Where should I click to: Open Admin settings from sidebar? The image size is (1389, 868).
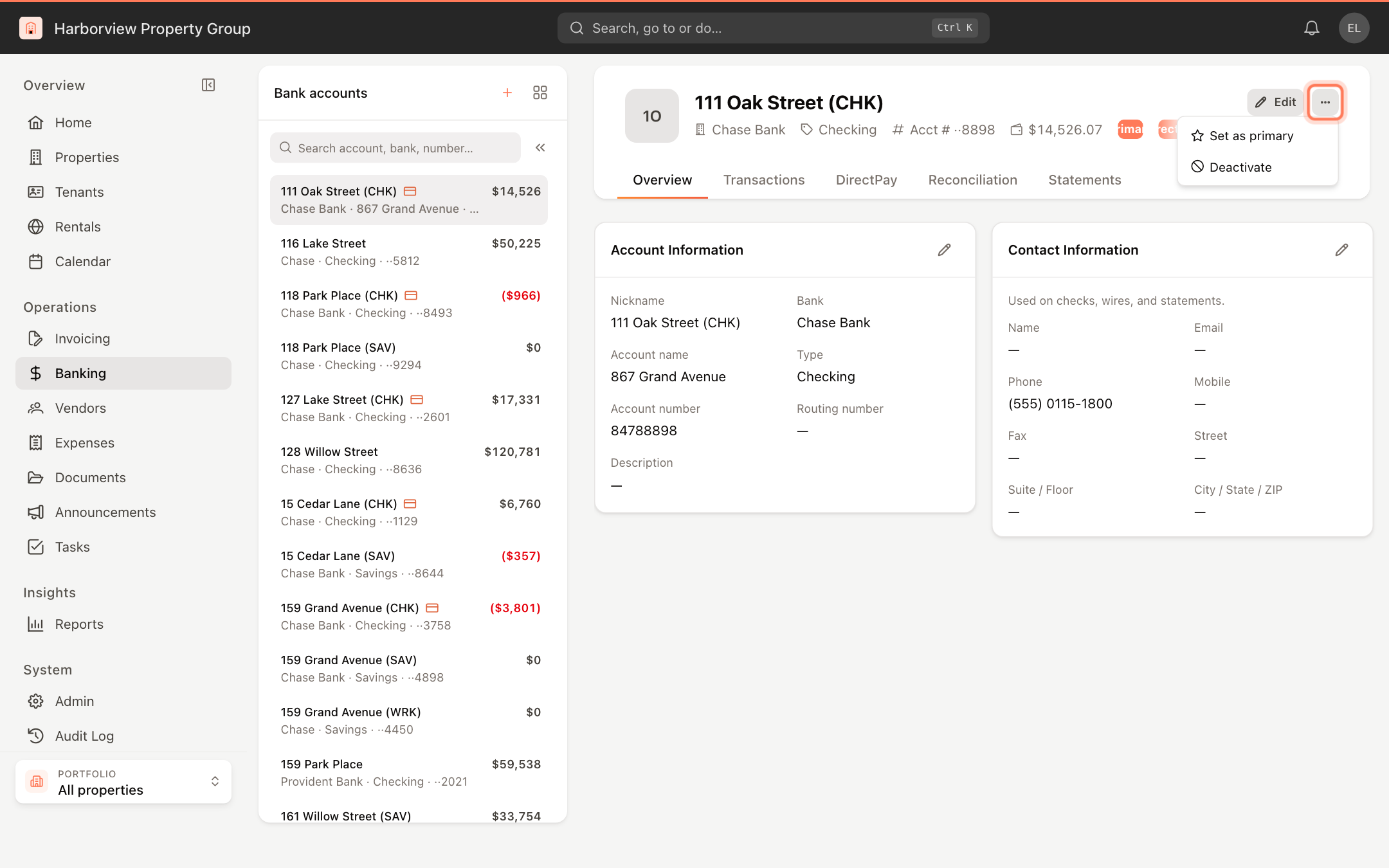pyautogui.click(x=123, y=701)
